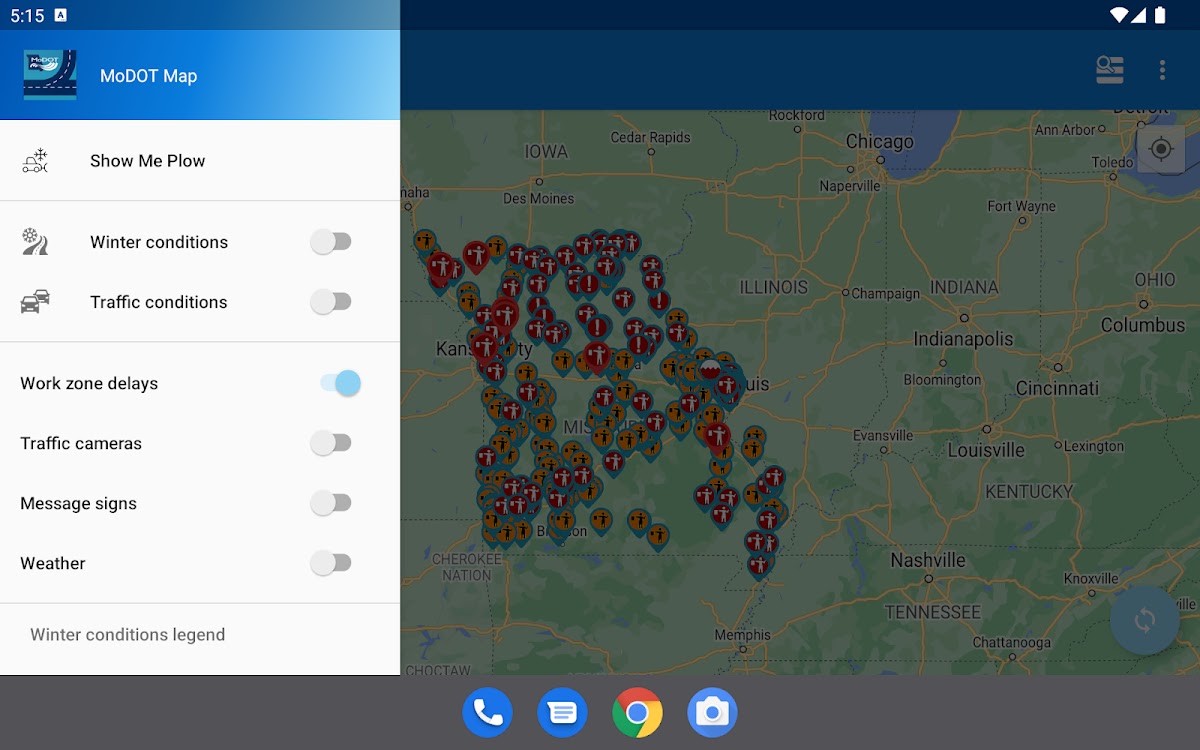Screen dimensions: 1200x750
Task: Enable the Winter conditions toggle
Action: 331,242
